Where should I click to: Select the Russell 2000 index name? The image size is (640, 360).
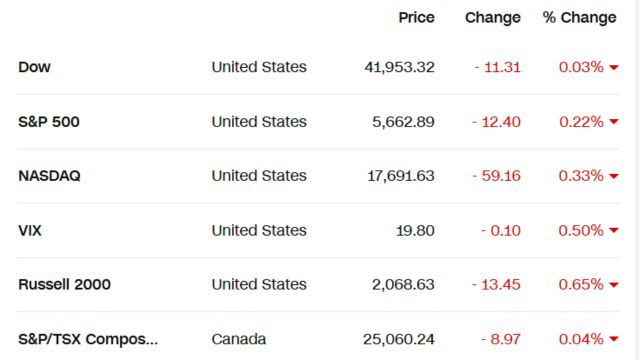click(64, 284)
